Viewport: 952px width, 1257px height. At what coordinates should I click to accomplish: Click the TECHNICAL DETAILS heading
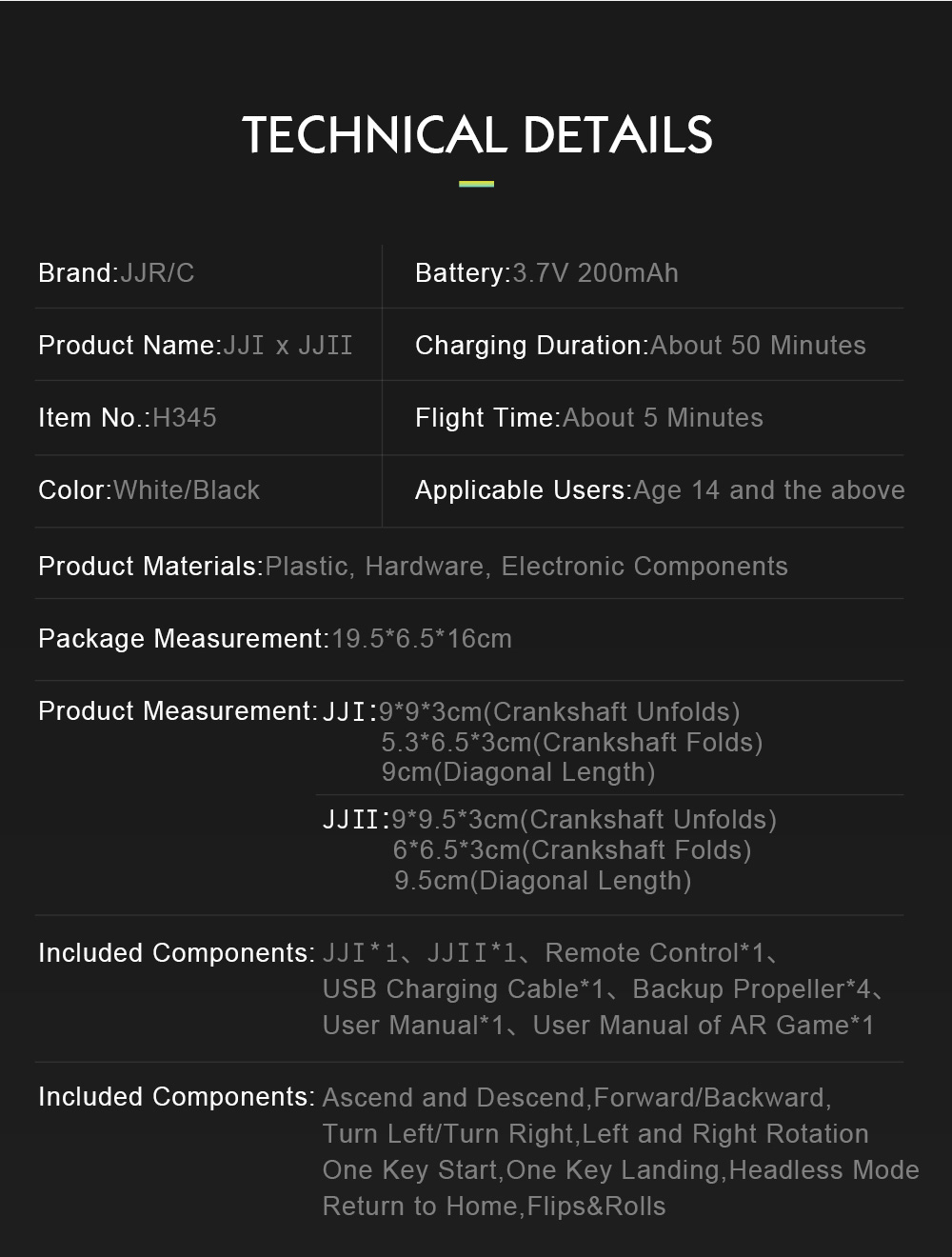477,134
